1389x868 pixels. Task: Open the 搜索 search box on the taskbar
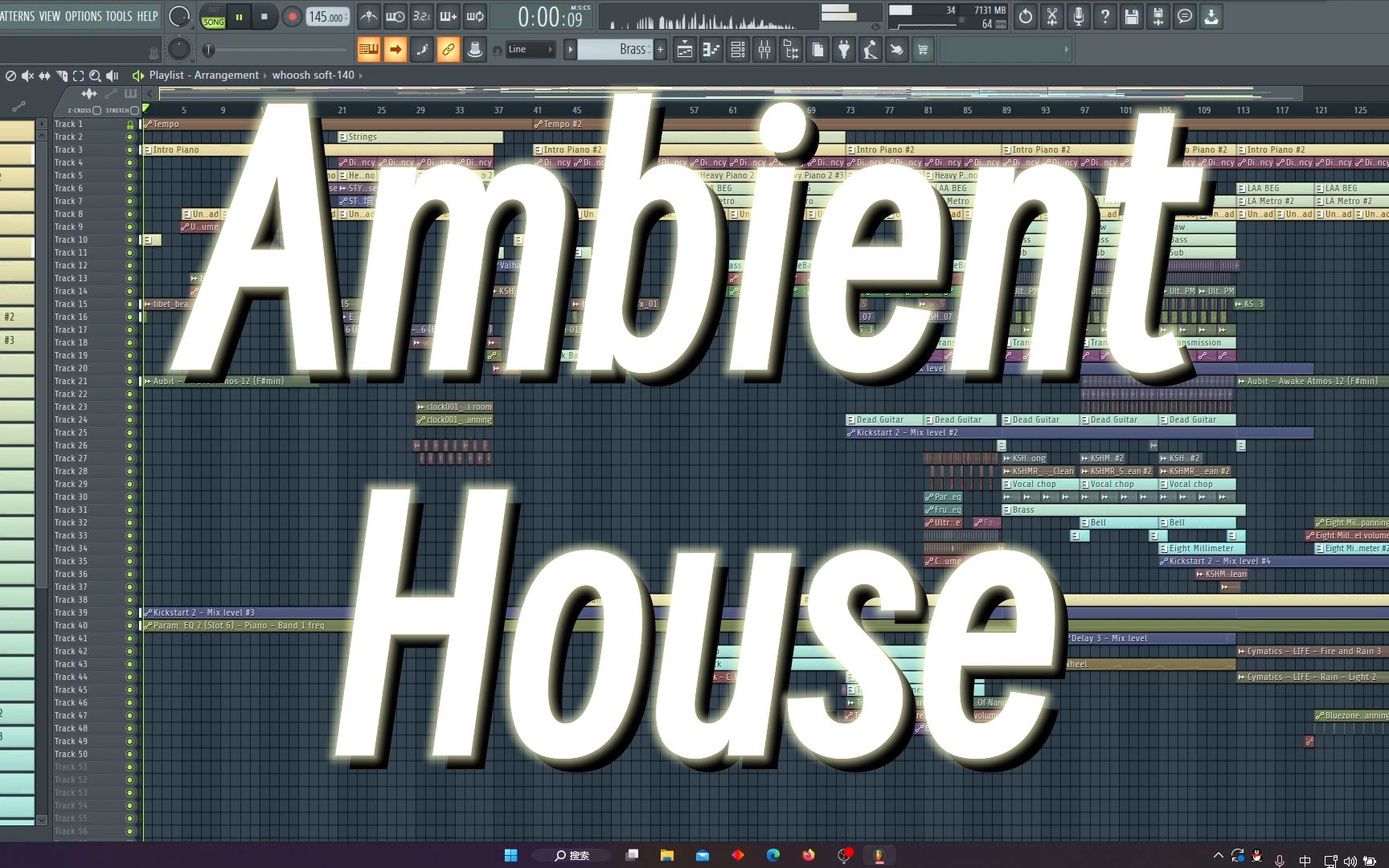[571, 855]
